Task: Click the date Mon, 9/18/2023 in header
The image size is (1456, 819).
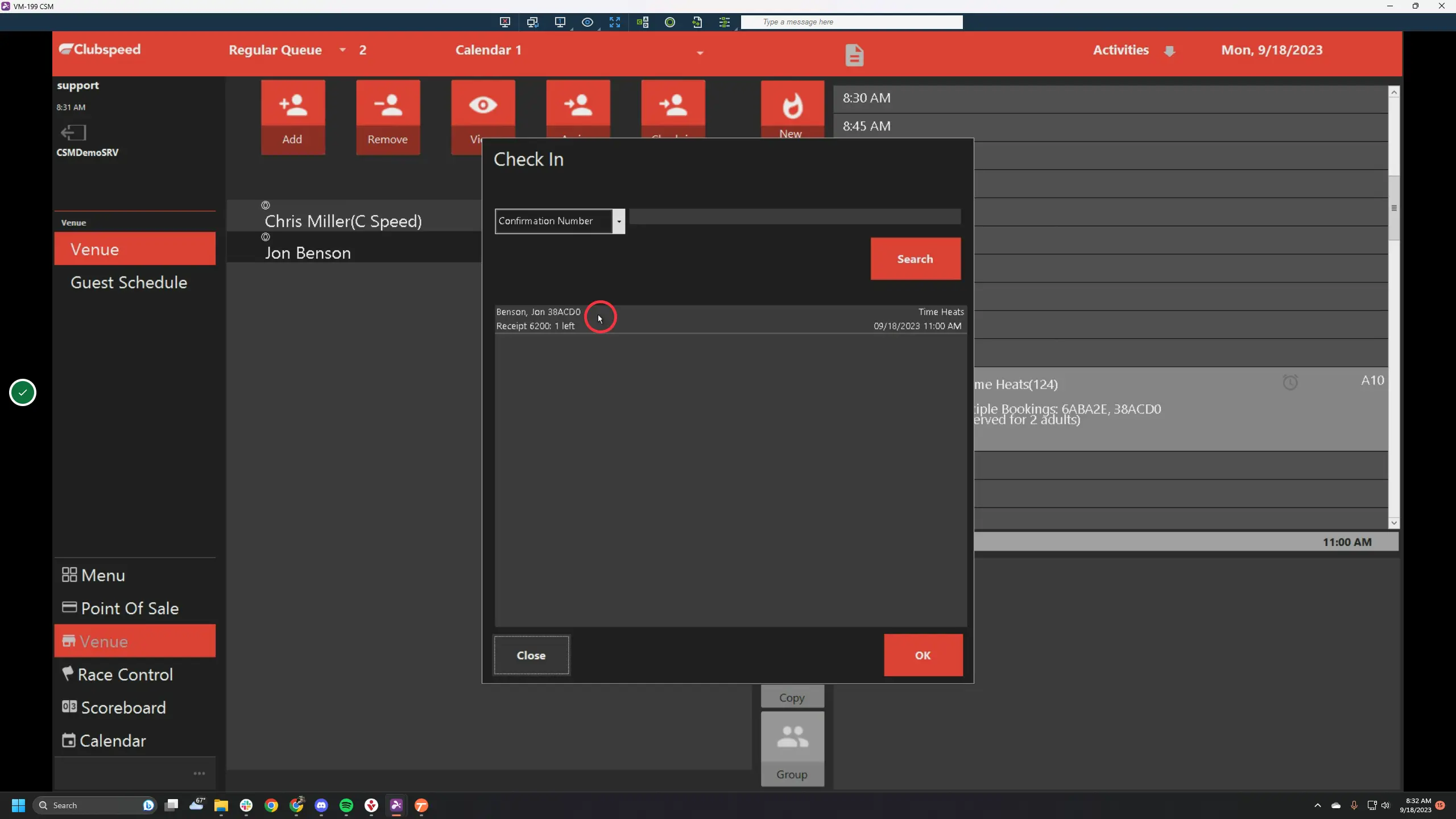Action: [x=1272, y=50]
